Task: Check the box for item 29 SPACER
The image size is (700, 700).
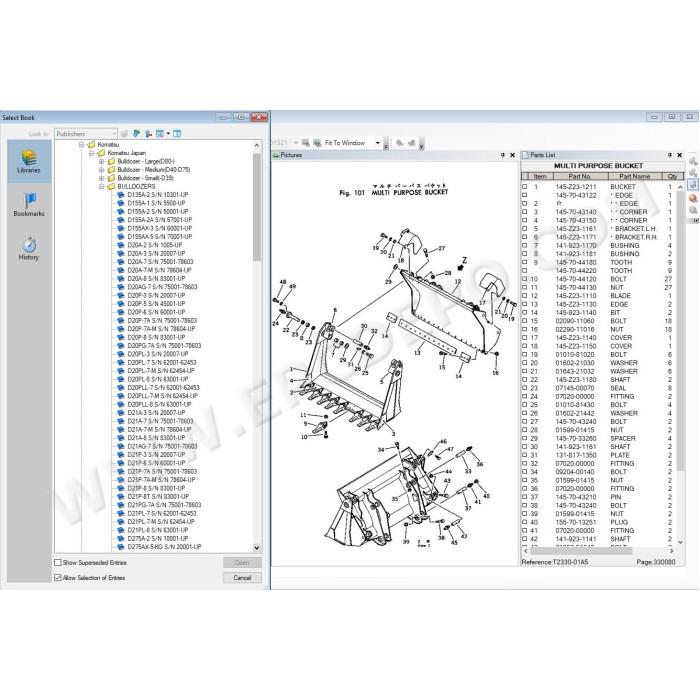Action: tap(525, 438)
